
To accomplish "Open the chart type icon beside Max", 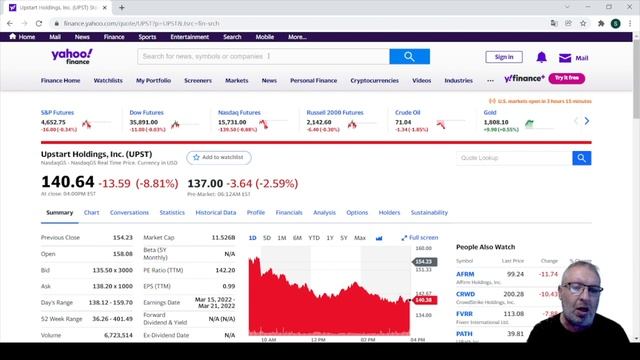I will [x=379, y=238].
